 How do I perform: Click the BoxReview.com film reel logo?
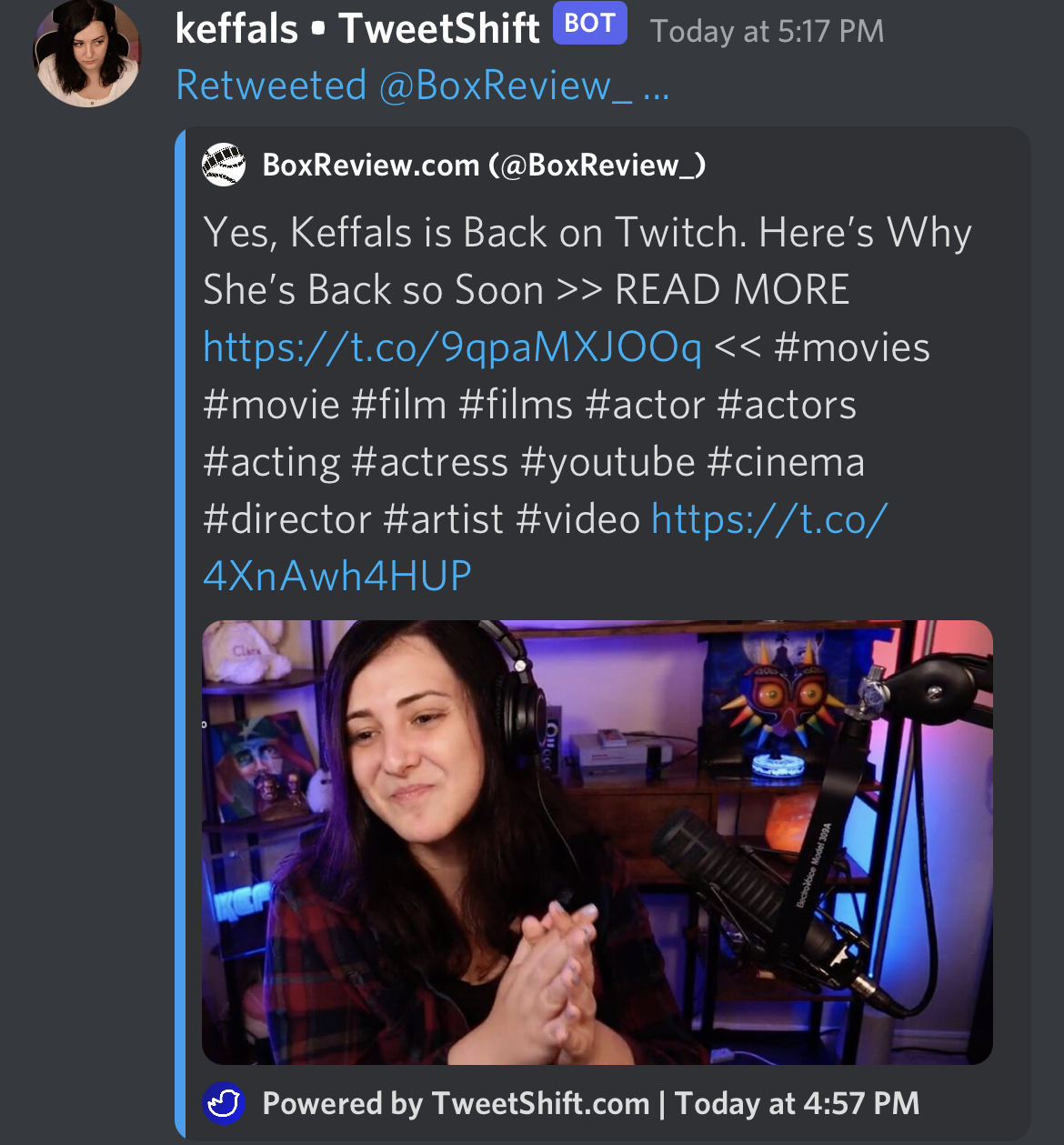[x=224, y=165]
